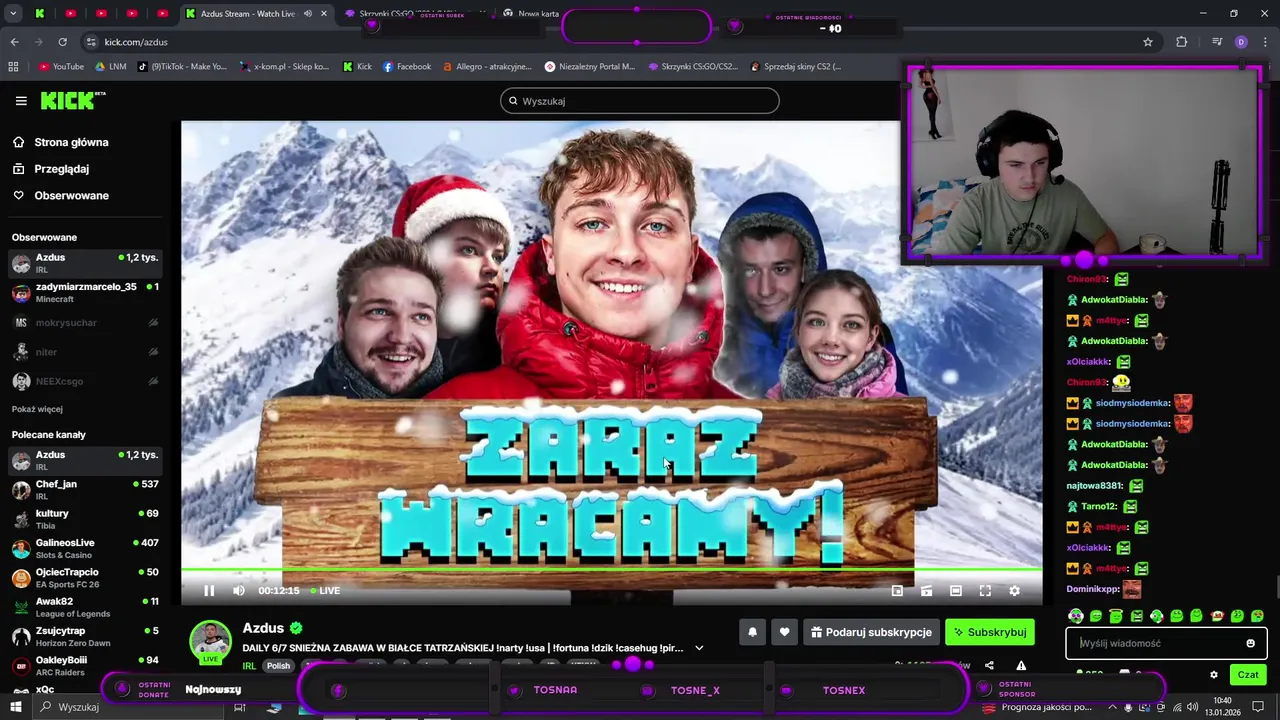Click Podaruj subskrypcje gift button
The image size is (1280, 720).
coord(871,632)
